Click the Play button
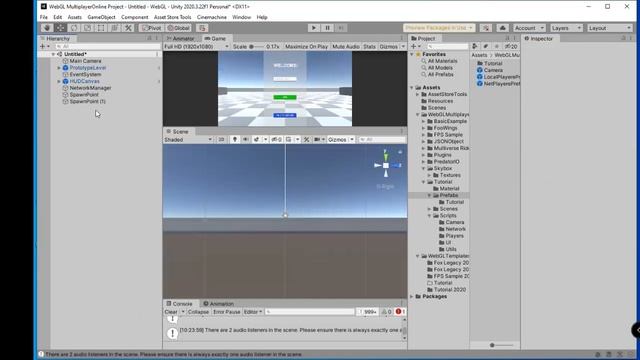The height and width of the screenshot is (360, 640). click(x=313, y=28)
